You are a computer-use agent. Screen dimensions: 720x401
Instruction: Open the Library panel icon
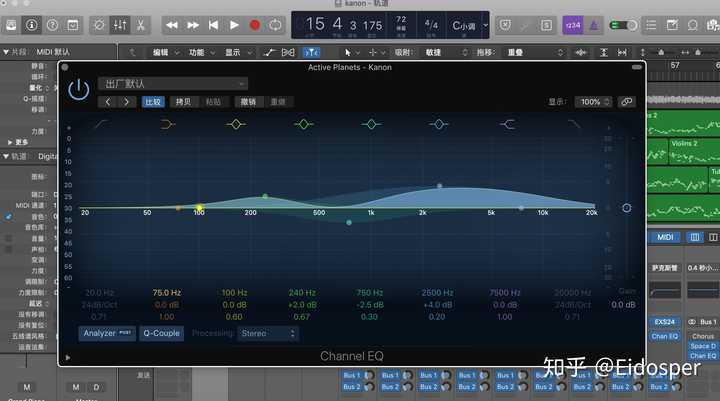(x=11, y=25)
